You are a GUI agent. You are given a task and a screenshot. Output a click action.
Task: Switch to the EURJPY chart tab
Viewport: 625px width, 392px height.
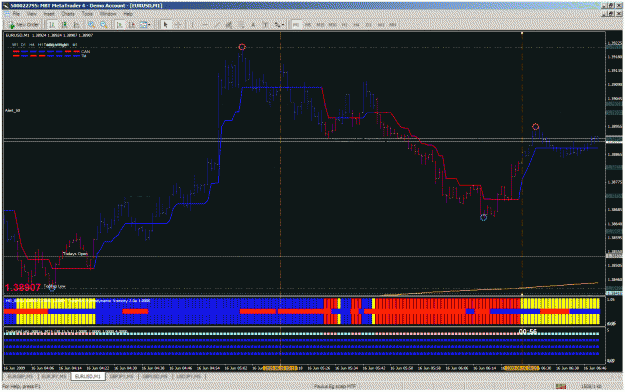click(54, 376)
